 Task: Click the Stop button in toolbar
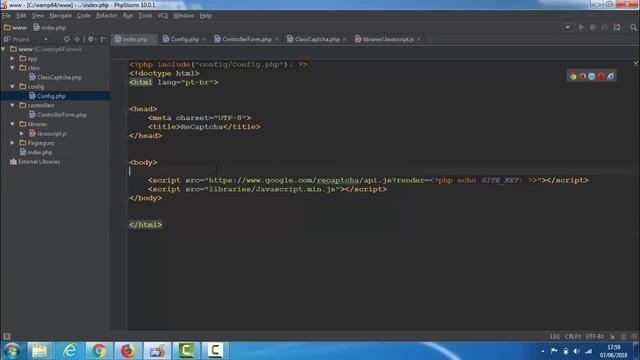point(604,27)
